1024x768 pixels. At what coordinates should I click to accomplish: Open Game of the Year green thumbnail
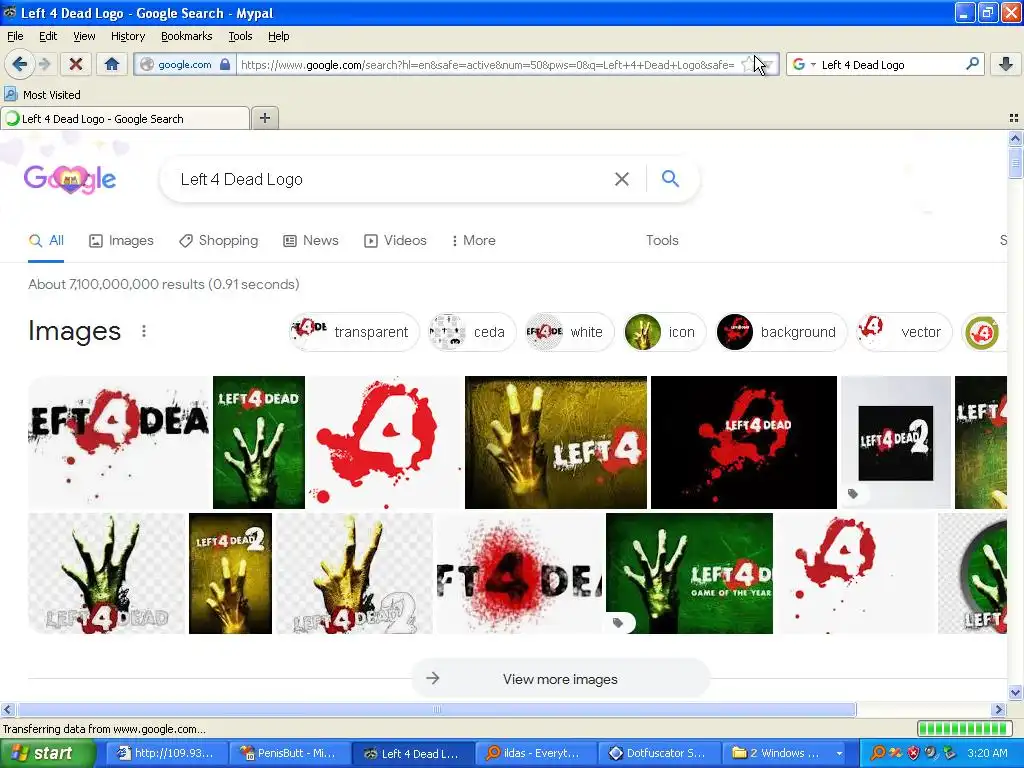point(689,573)
